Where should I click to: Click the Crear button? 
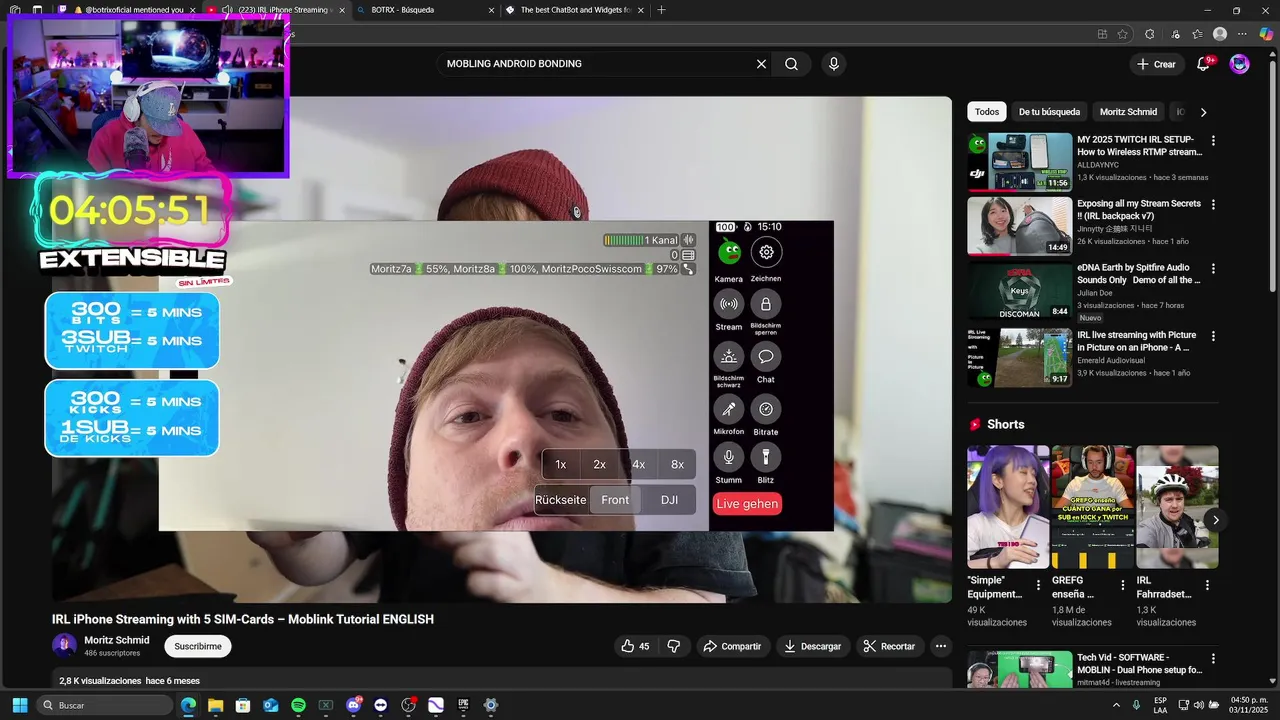point(1156,64)
